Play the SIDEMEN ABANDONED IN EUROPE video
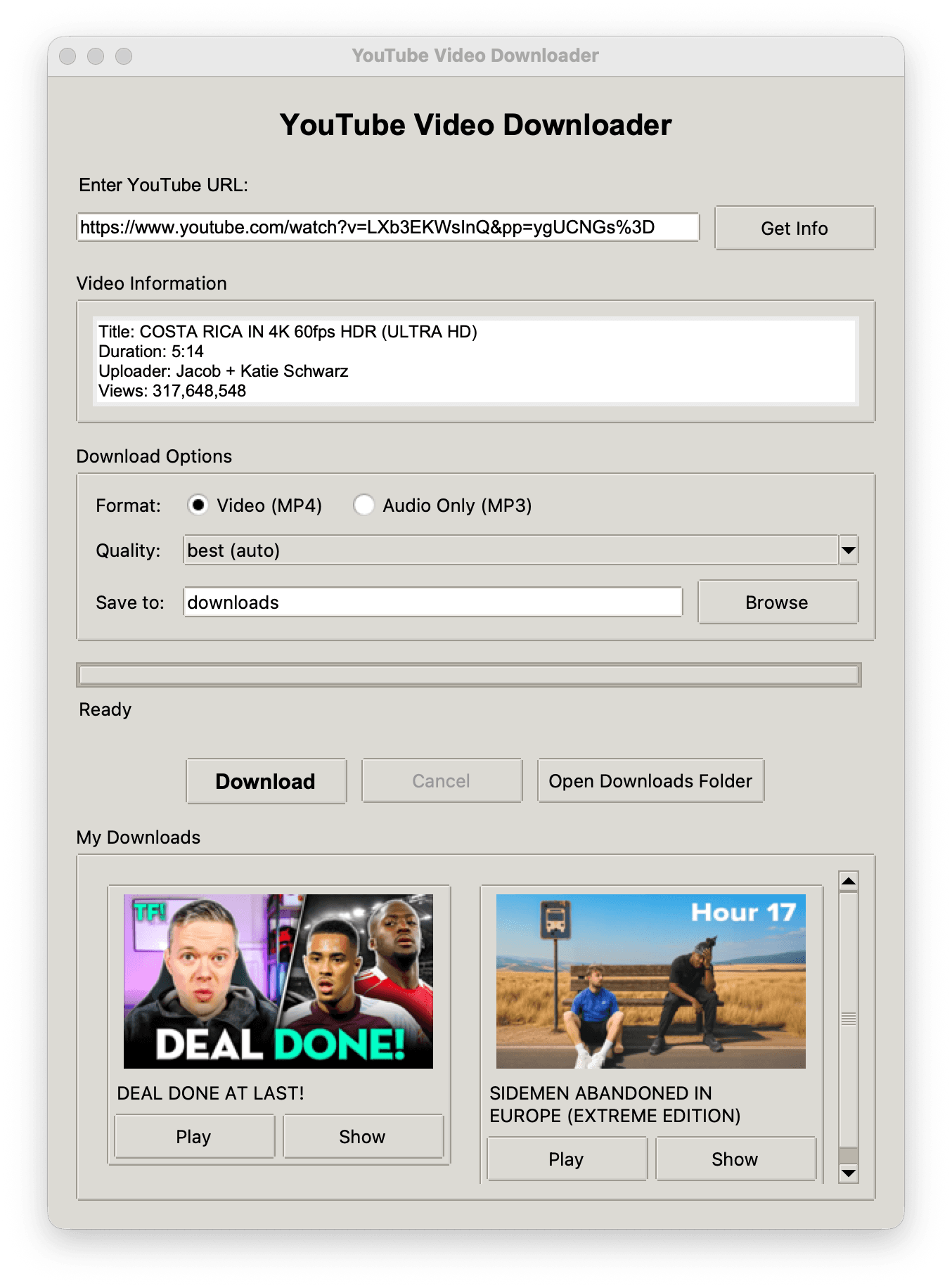Screen dimensions: 952x1288 pos(567,1159)
